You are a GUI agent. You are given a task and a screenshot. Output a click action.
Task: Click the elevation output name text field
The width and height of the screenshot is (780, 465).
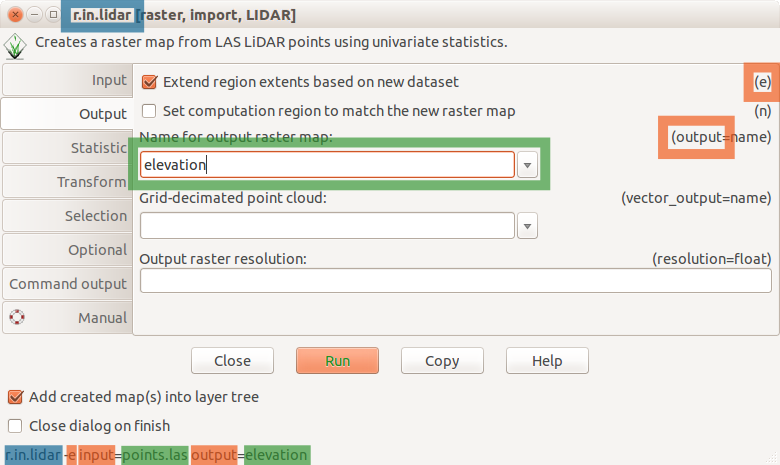[327, 165]
